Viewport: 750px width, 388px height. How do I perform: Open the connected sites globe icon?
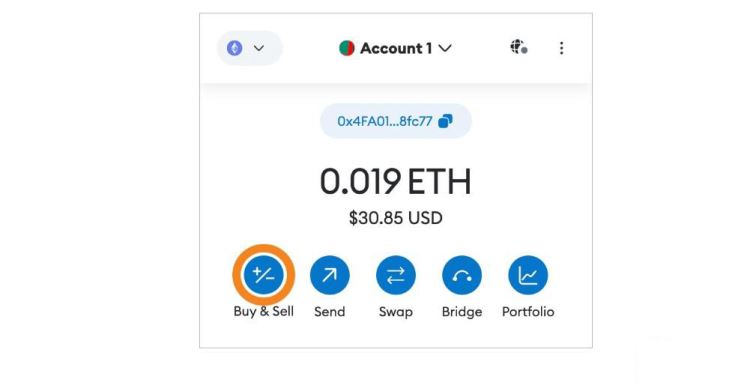click(x=518, y=47)
